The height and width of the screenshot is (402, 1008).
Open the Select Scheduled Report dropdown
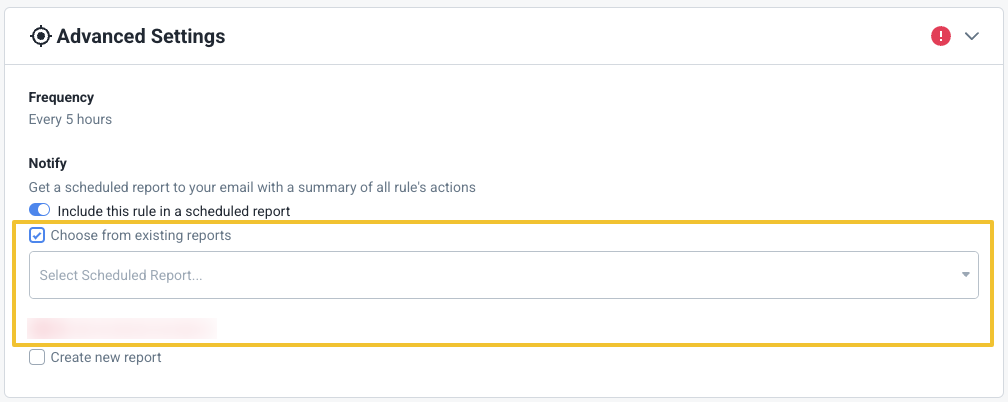click(503, 275)
